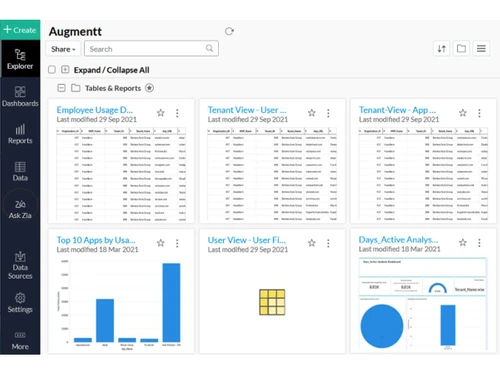Open more options for Top 10 Apps by Usa...

click(x=177, y=243)
